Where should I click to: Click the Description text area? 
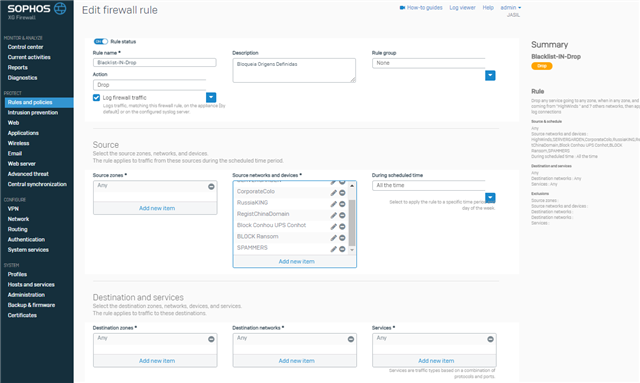(294, 70)
